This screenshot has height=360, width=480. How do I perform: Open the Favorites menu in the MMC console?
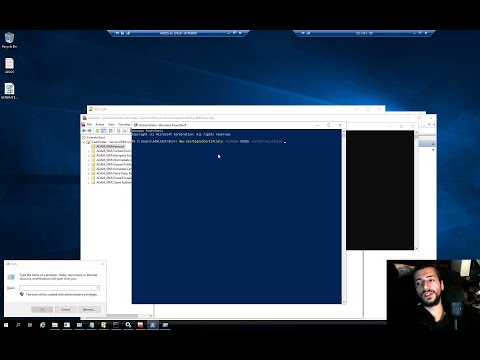124,124
